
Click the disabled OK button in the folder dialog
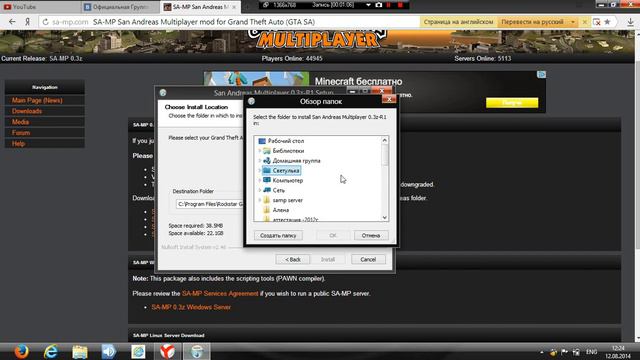tap(333, 236)
